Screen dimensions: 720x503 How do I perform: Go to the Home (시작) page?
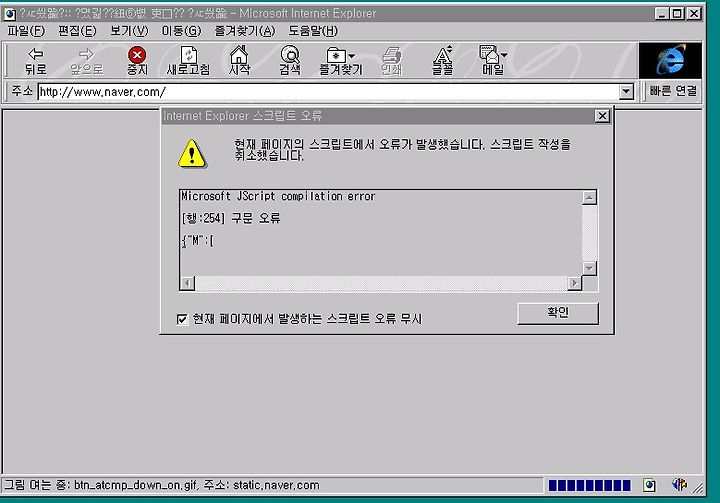239,61
